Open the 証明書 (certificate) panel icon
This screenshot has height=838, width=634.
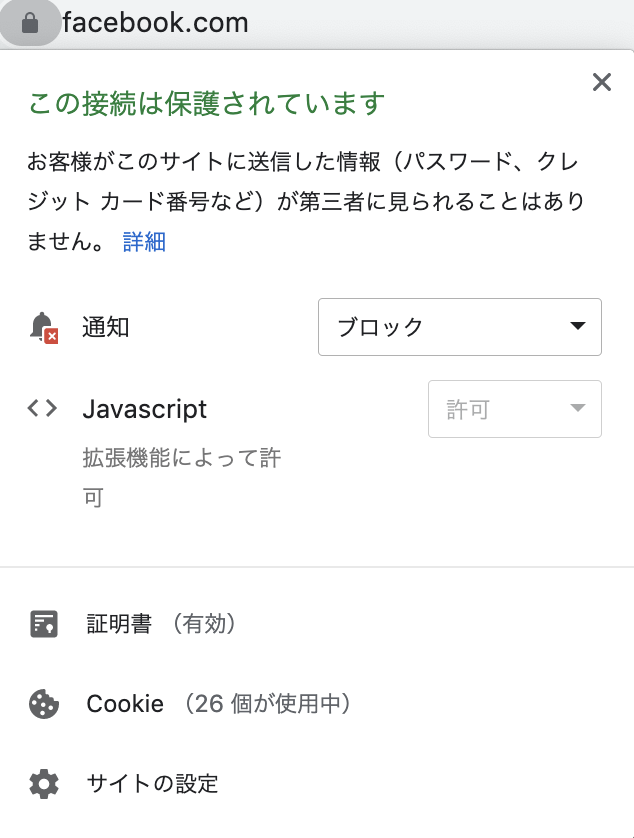43,623
